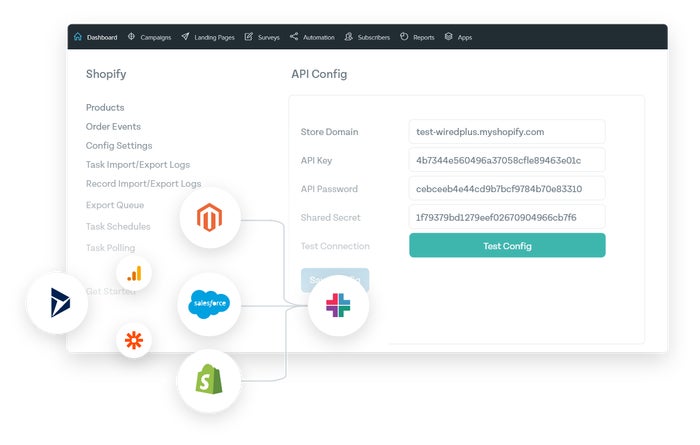Open the Dashboard menu item

point(102,37)
